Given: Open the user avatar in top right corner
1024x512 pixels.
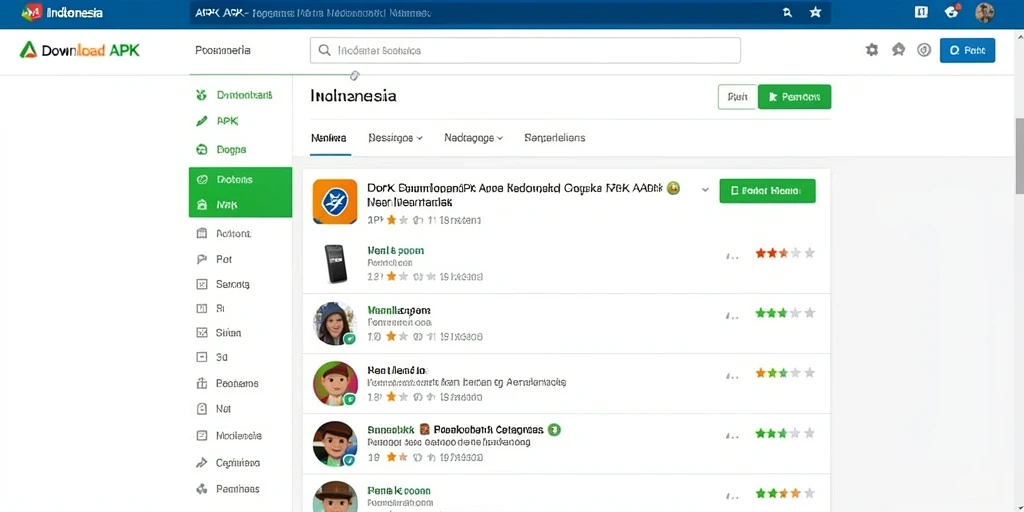Looking at the screenshot, I should (984, 12).
